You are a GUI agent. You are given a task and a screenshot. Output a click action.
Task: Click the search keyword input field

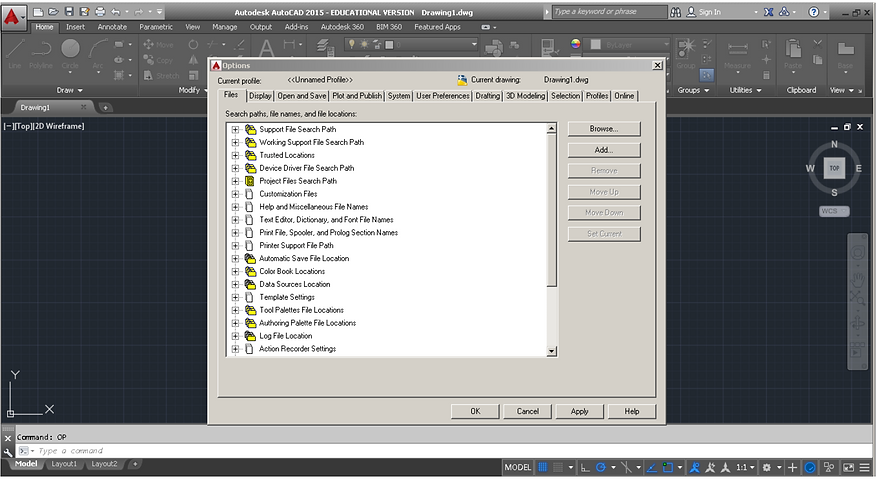[x=610, y=12]
